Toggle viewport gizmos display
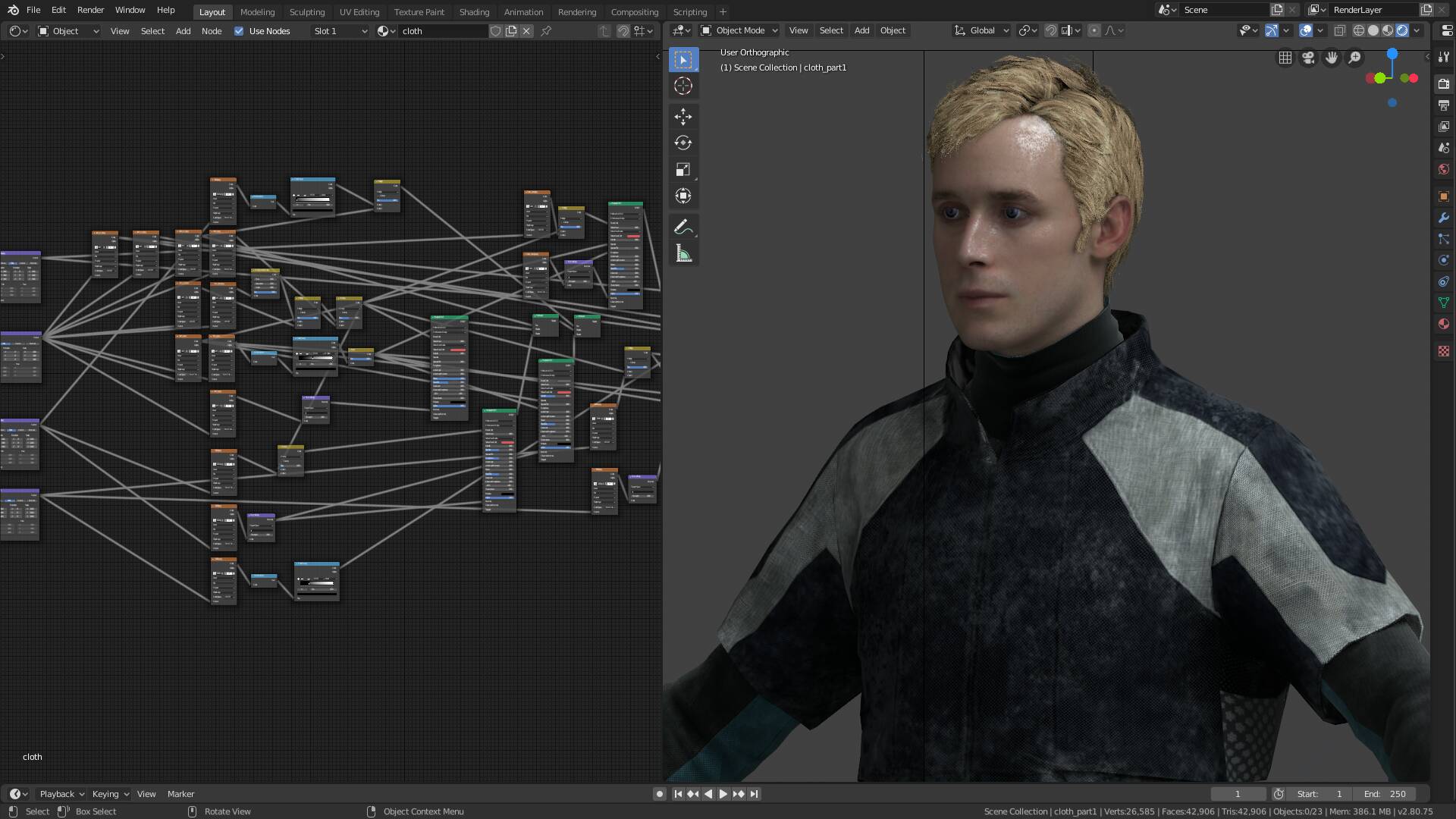This screenshot has height=819, width=1456. click(1272, 30)
